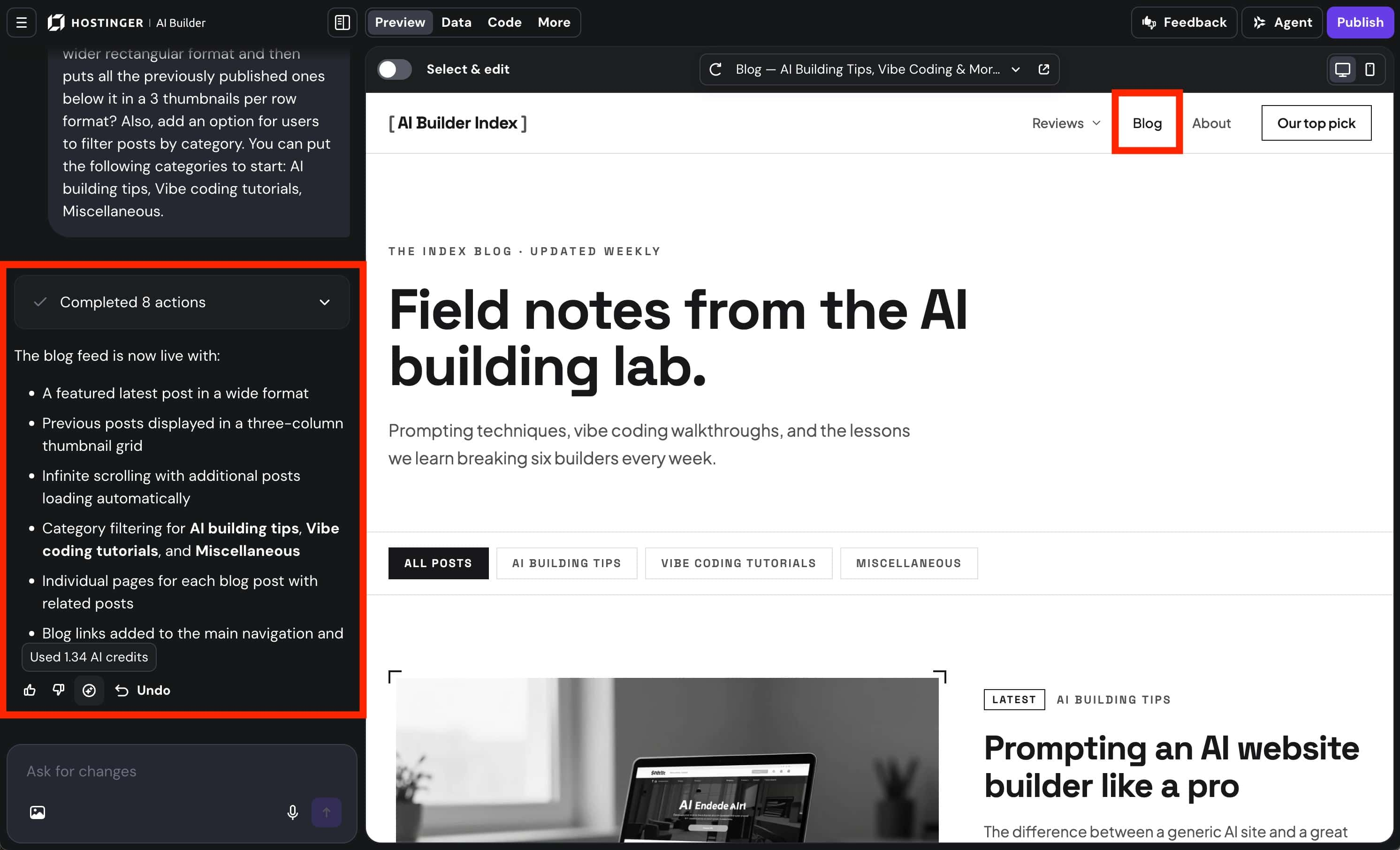Click the Used 1.34 AI credits badge

[x=89, y=657]
